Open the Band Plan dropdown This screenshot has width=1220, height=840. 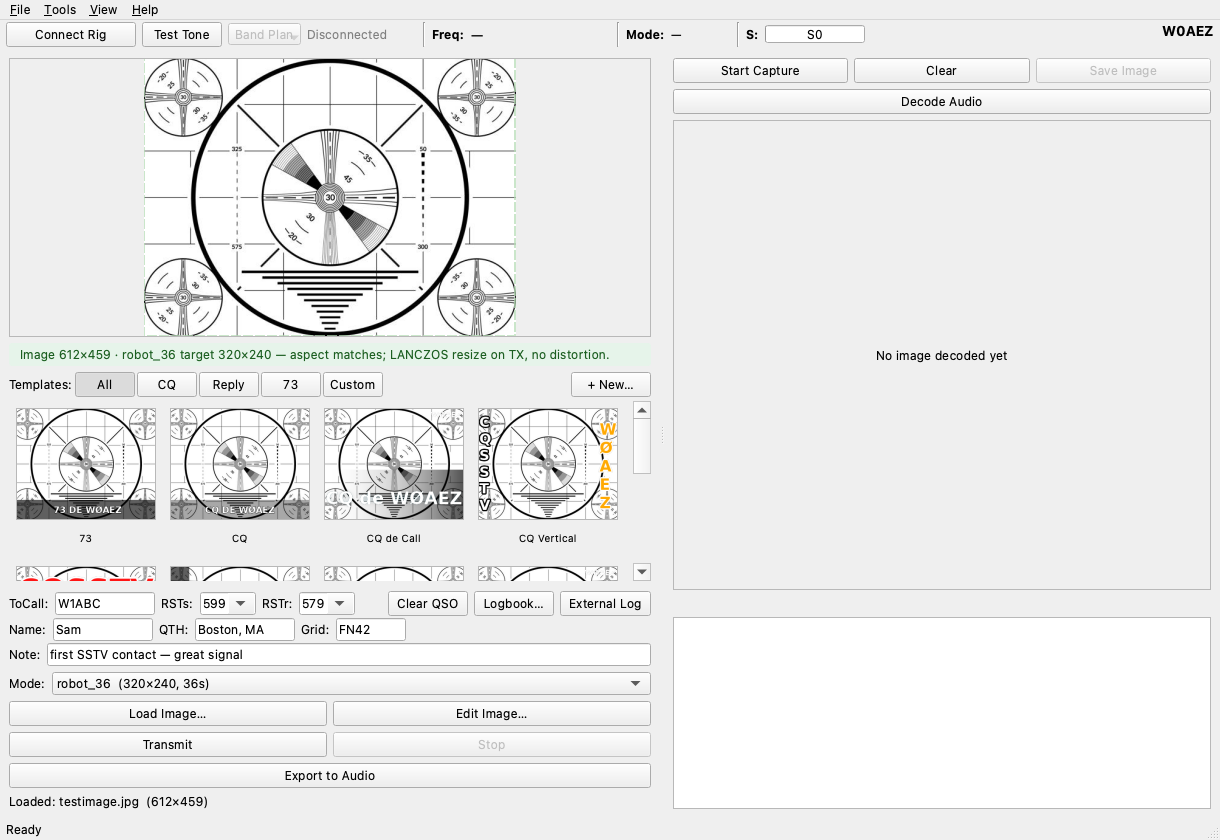coord(264,34)
